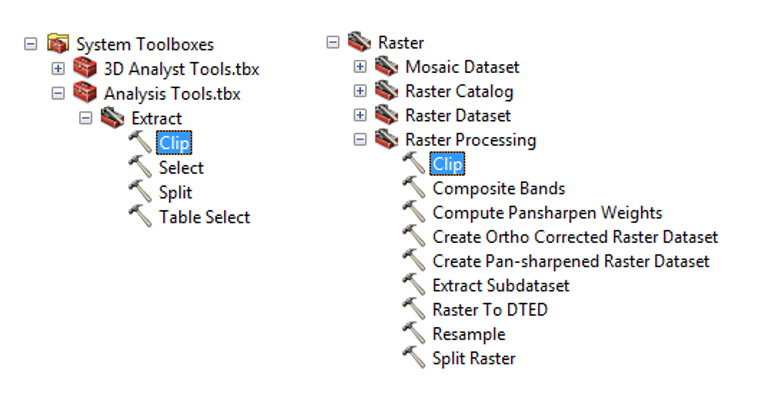Select Compute Pansharpen Weights tool
Screen dimensions: 760x413
click(546, 213)
